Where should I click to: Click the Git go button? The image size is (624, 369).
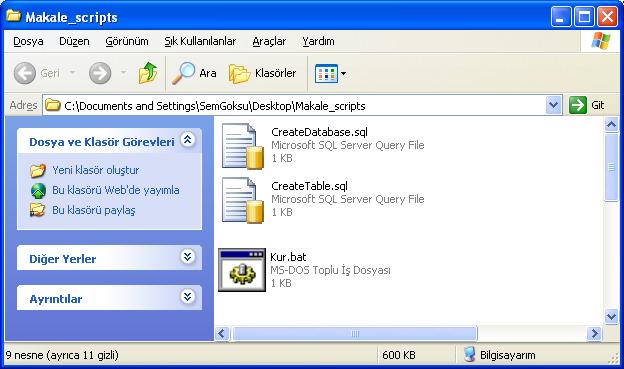(x=587, y=105)
